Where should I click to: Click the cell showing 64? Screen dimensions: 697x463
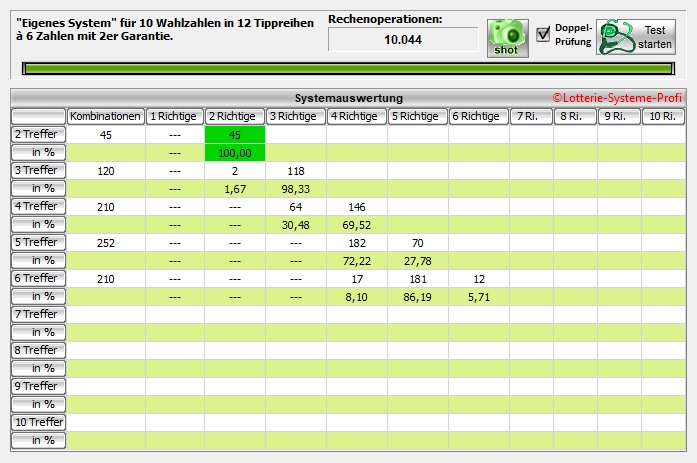[x=296, y=207]
